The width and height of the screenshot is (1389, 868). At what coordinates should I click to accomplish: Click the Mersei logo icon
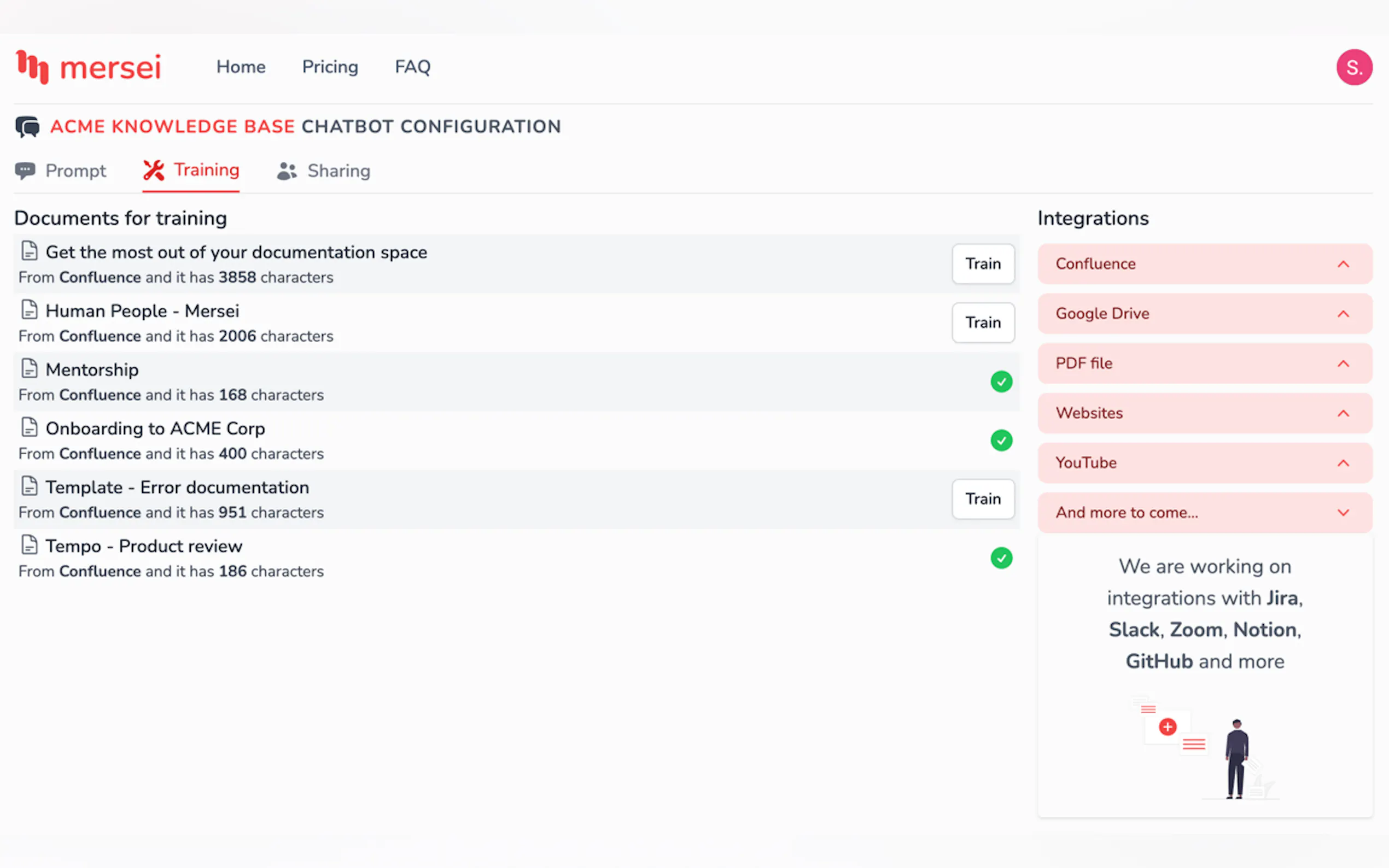click(x=32, y=67)
